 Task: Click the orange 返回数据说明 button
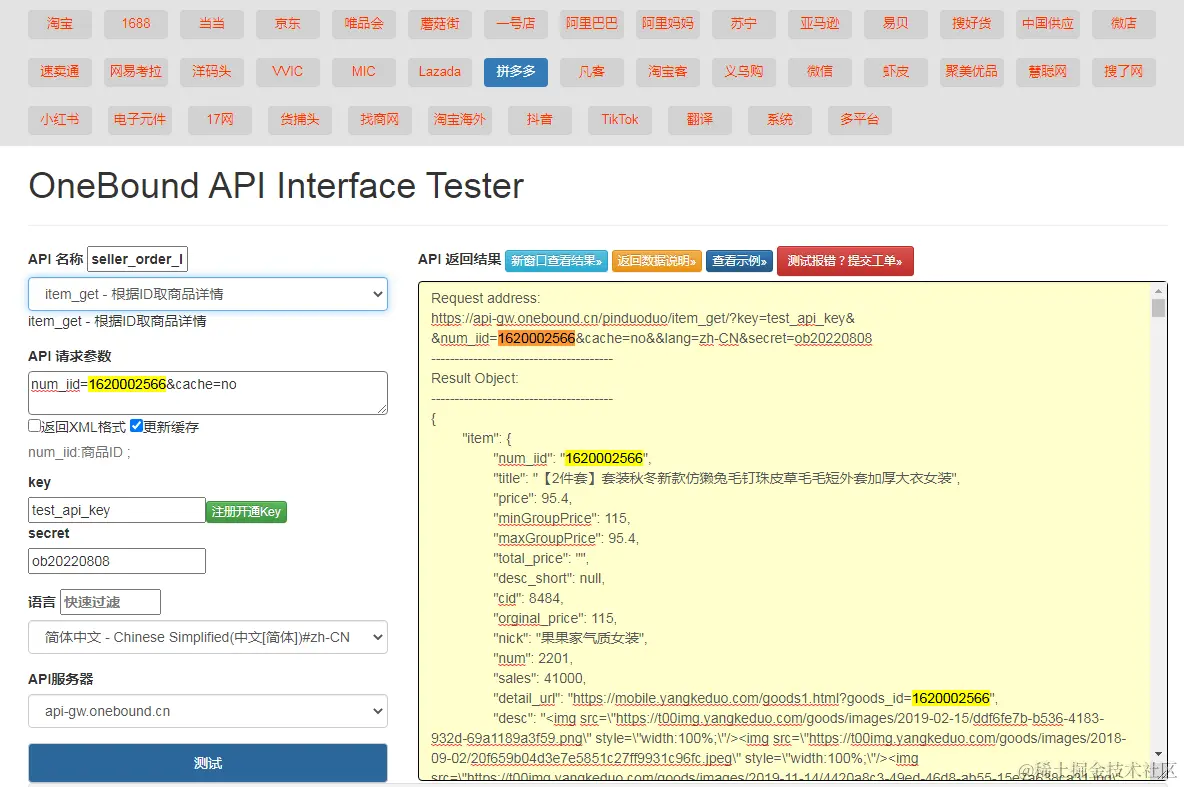click(657, 261)
